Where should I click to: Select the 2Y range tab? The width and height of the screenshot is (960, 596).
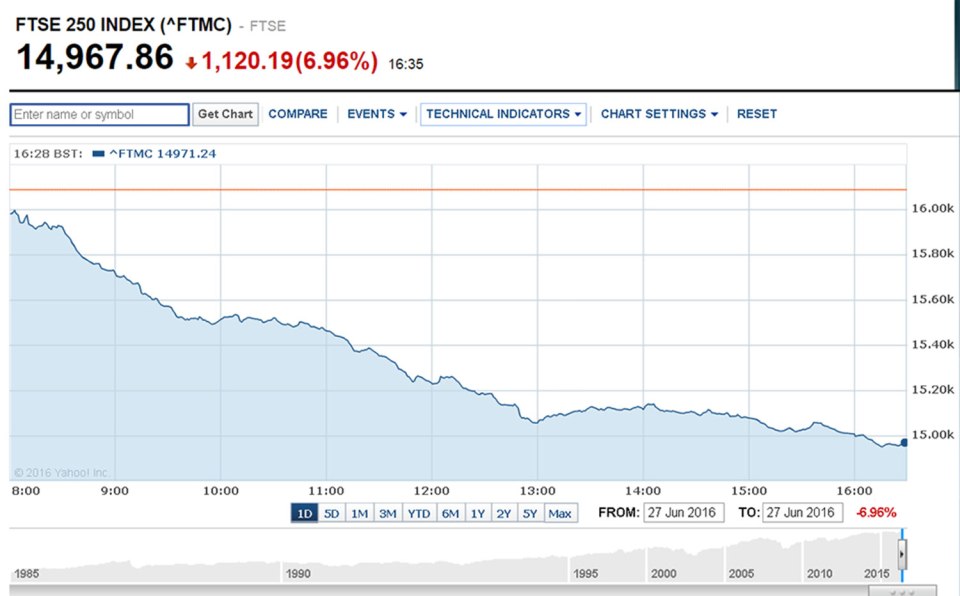coord(504,513)
